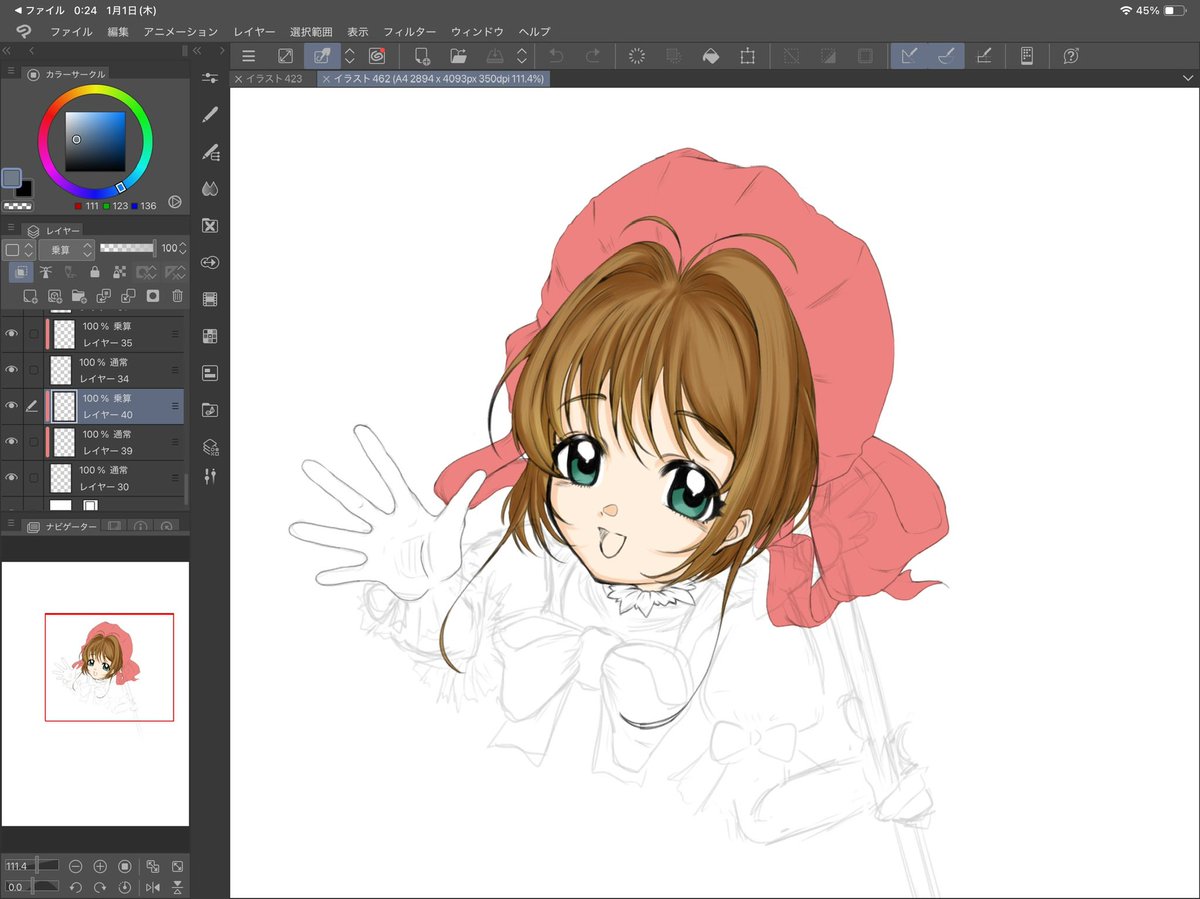Click the Fill paint bucket icon

click(710, 56)
